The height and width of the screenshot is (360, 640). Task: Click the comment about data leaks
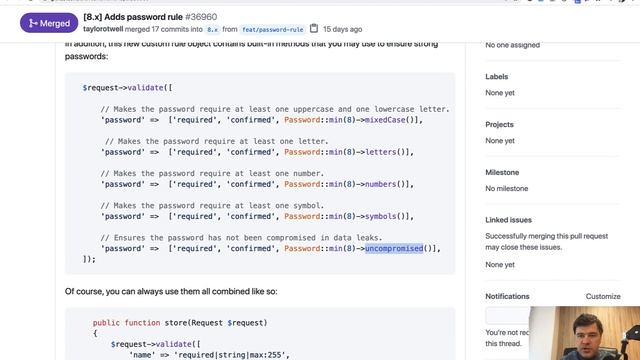pyautogui.click(x=241, y=238)
